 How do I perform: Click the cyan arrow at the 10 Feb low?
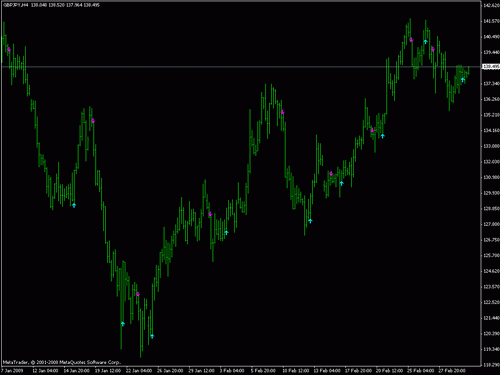[x=310, y=221]
